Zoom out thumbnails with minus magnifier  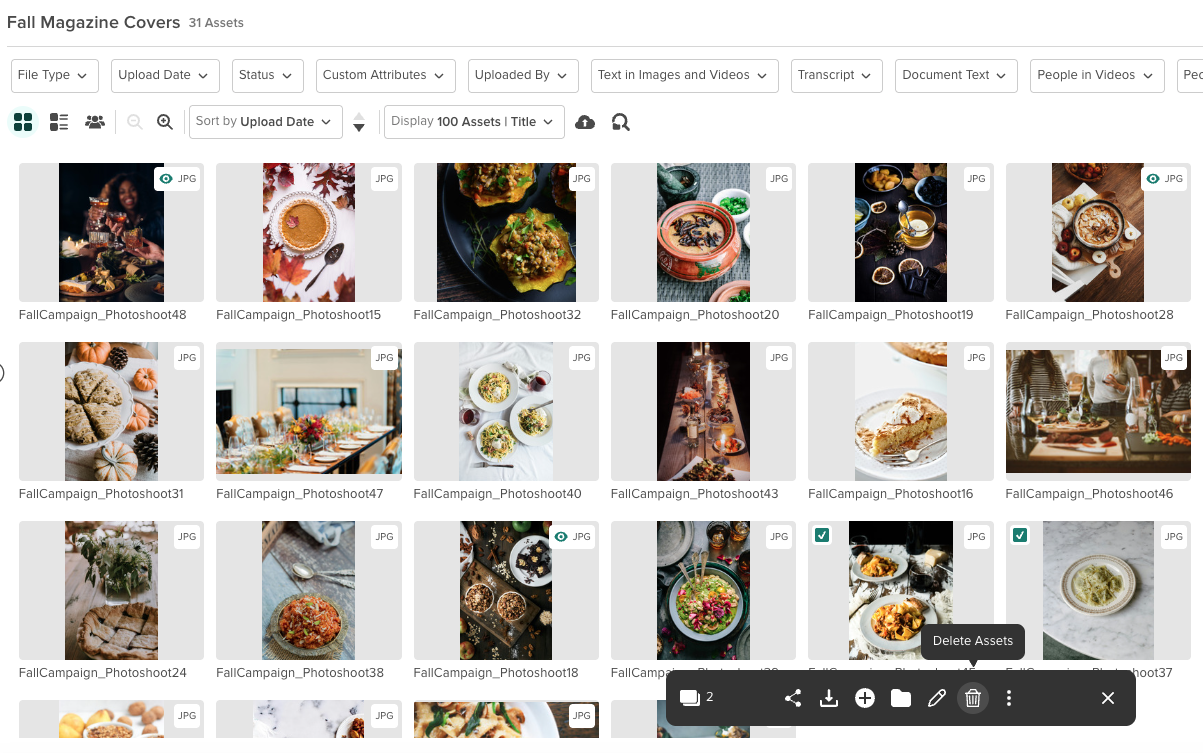135,122
